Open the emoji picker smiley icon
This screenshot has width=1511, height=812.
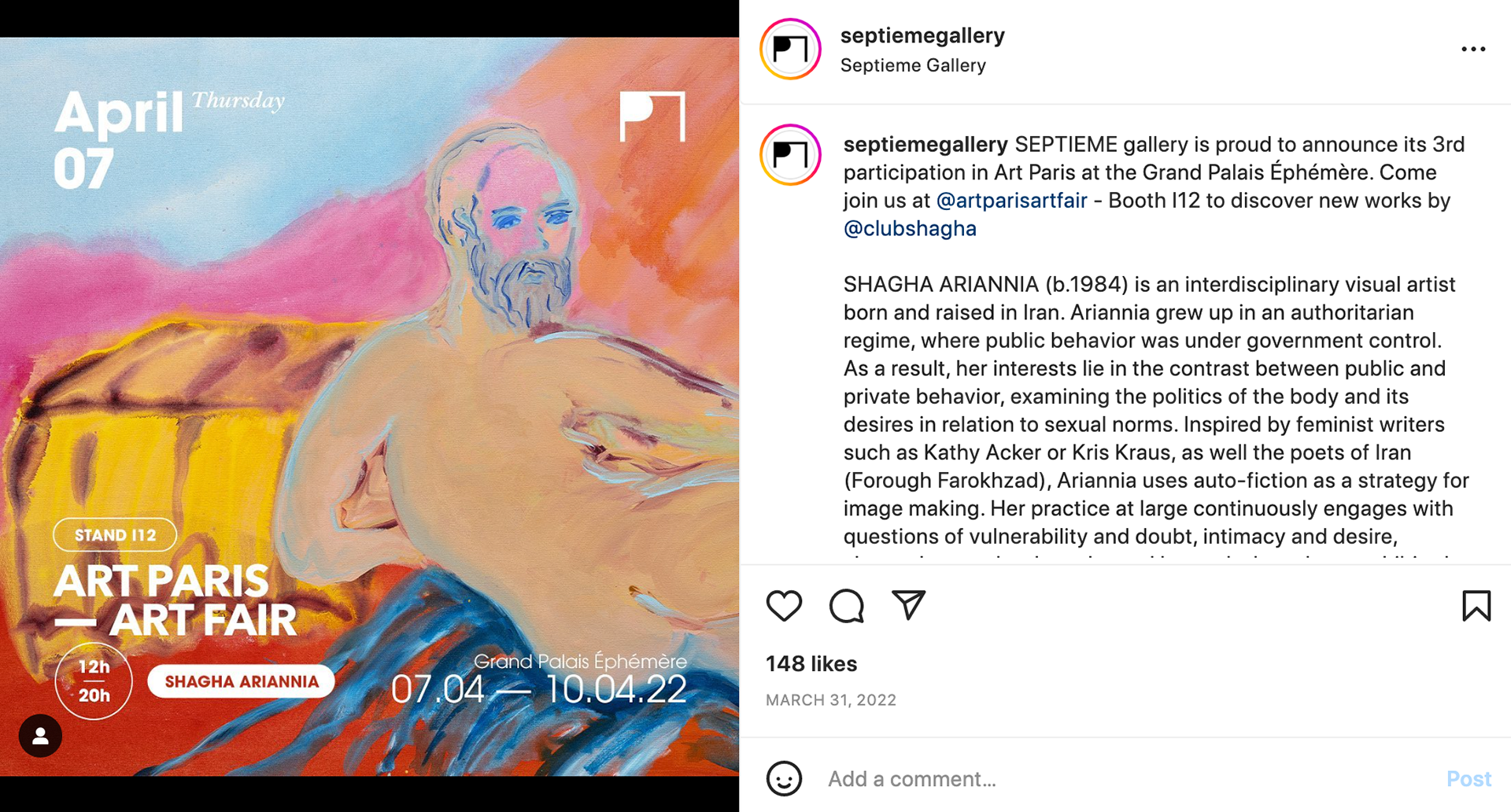(x=784, y=778)
